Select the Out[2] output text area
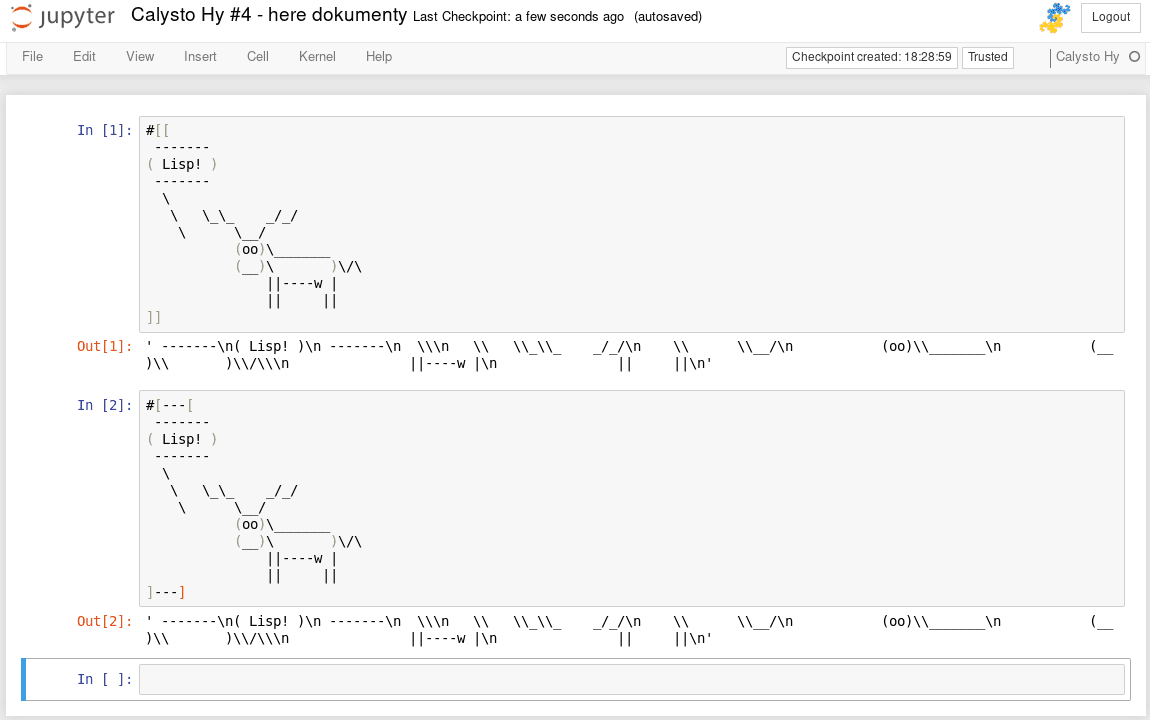This screenshot has height=720, width=1150. (x=631, y=630)
